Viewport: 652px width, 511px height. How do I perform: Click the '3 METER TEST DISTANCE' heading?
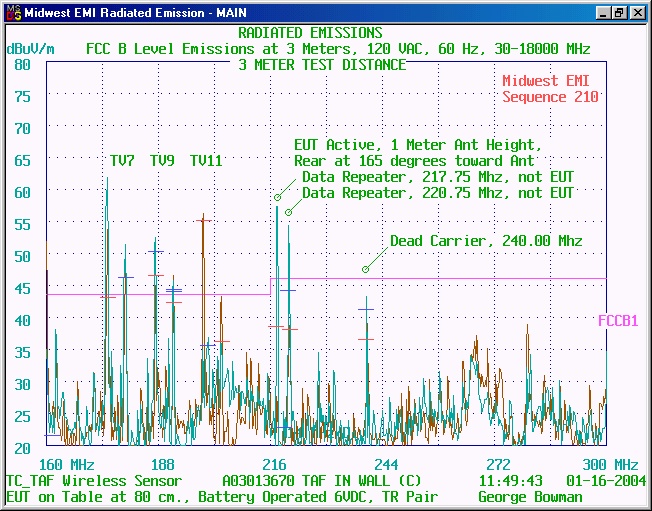pyautogui.click(x=322, y=64)
